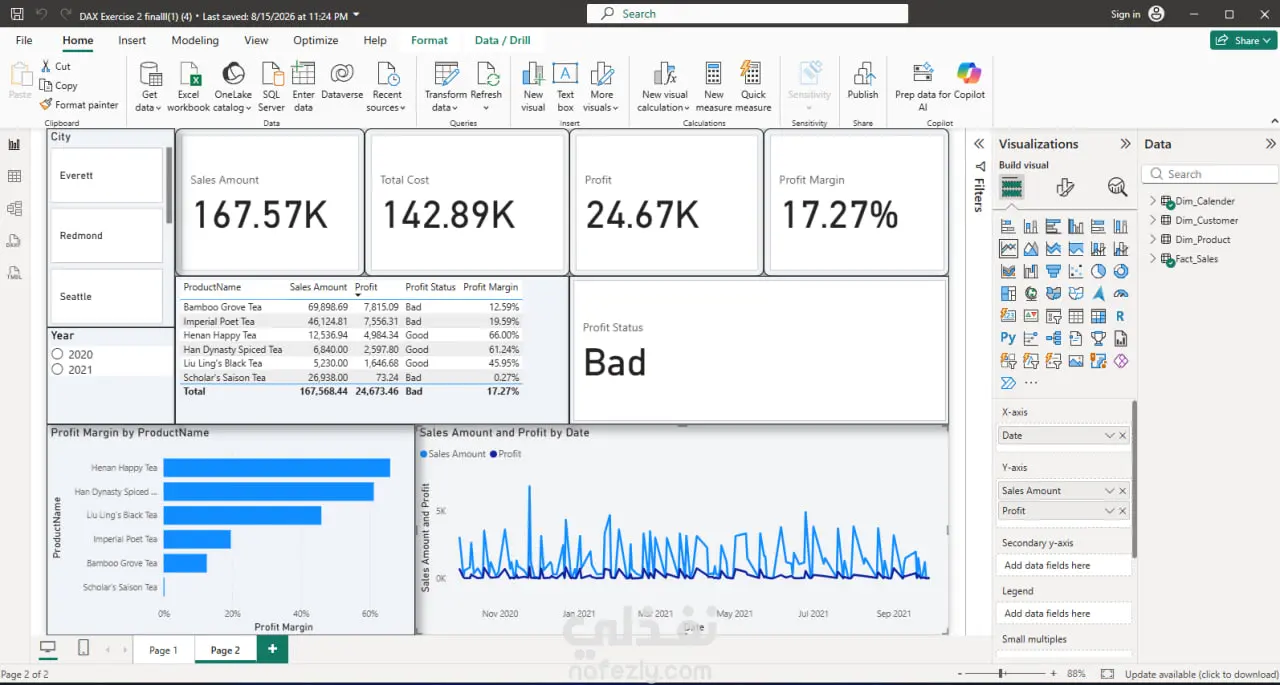This screenshot has width=1280, height=685.
Task: Expand the Dim_Product table
Action: 1152,239
